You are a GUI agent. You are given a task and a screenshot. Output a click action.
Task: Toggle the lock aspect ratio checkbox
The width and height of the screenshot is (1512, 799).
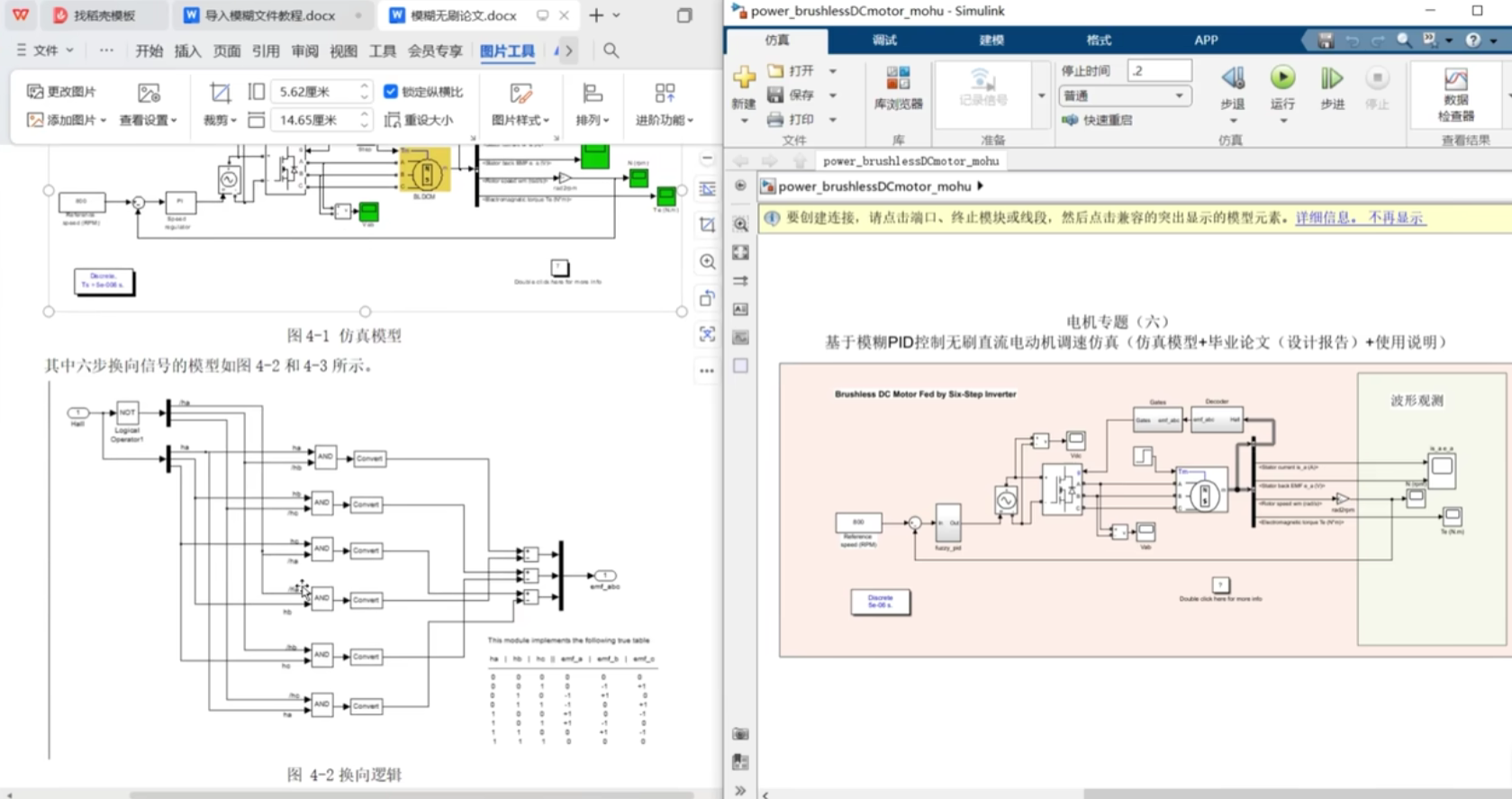tap(391, 91)
